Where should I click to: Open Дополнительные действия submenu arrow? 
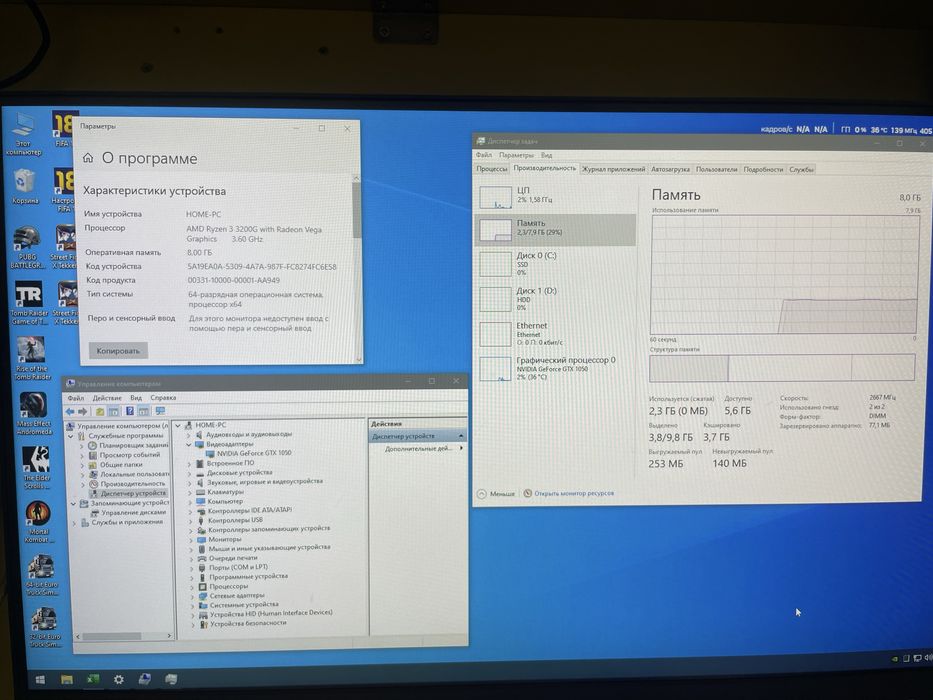(x=461, y=448)
